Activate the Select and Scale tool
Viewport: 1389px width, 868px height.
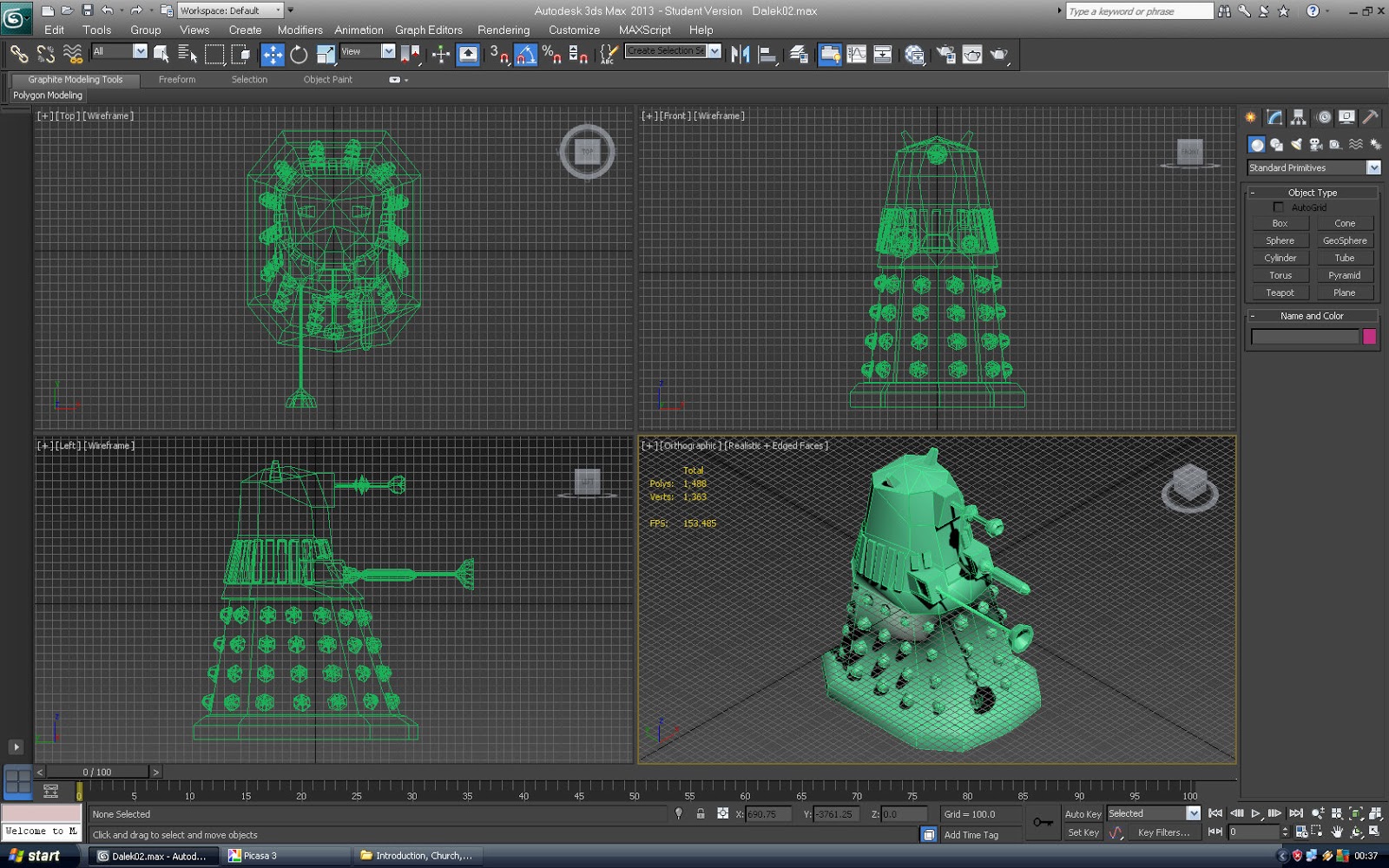click(326, 55)
